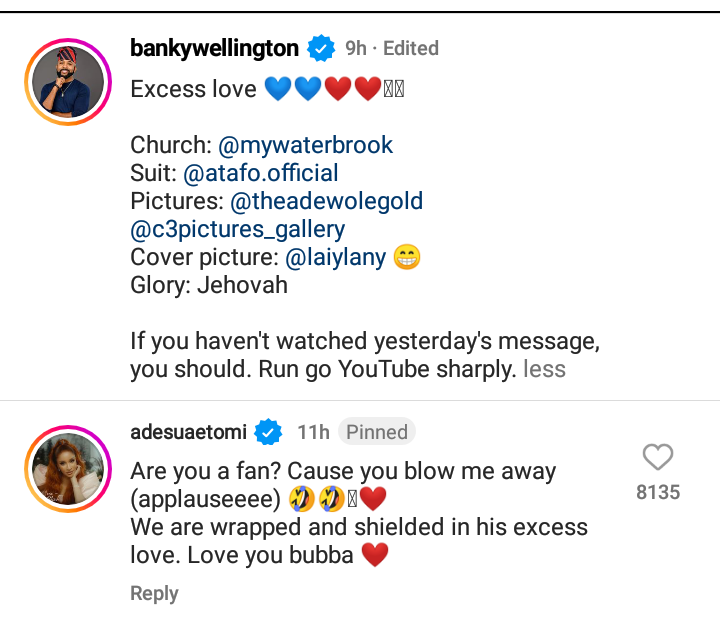
Task: Open the @laiylany mention
Action: (335, 257)
